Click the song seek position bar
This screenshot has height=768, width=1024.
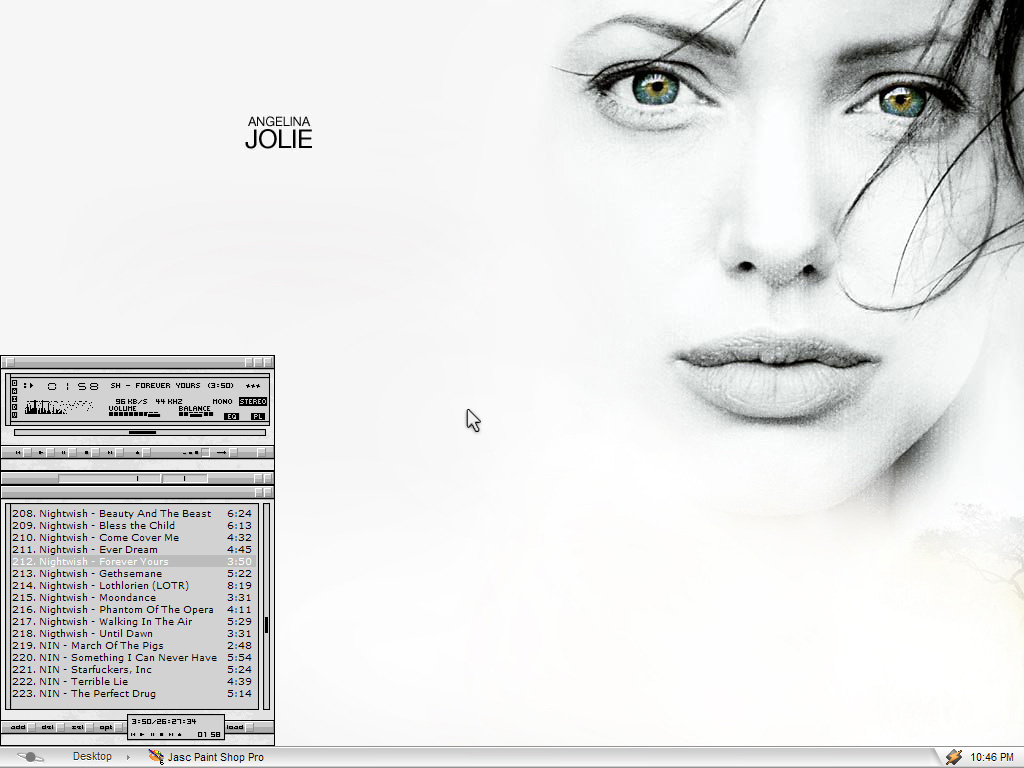click(140, 432)
